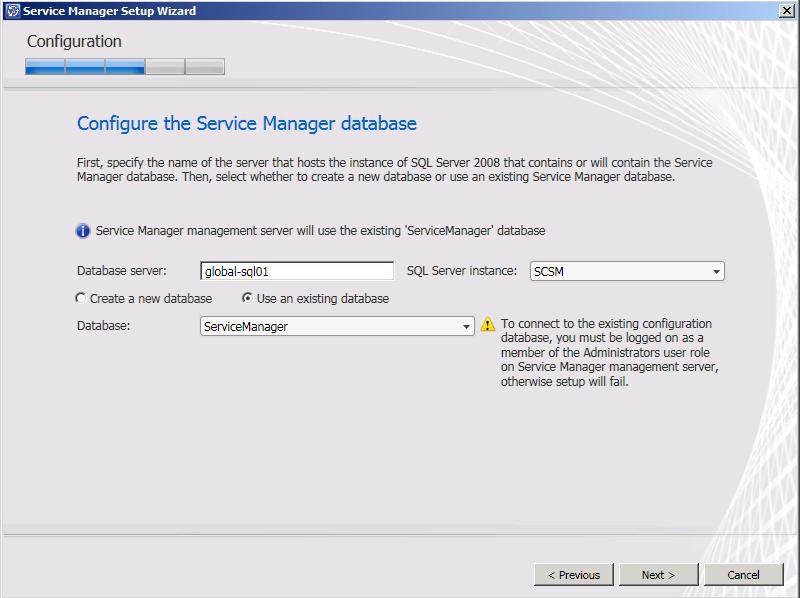Screen dimensions: 800x598
Task: Go back with the Previous button
Action: click(574, 575)
